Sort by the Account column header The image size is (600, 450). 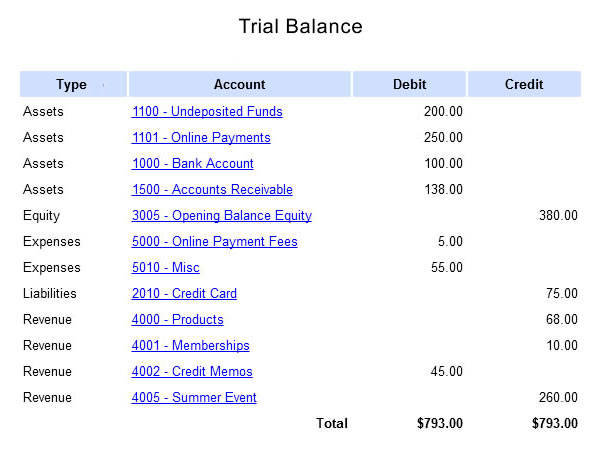tap(240, 84)
